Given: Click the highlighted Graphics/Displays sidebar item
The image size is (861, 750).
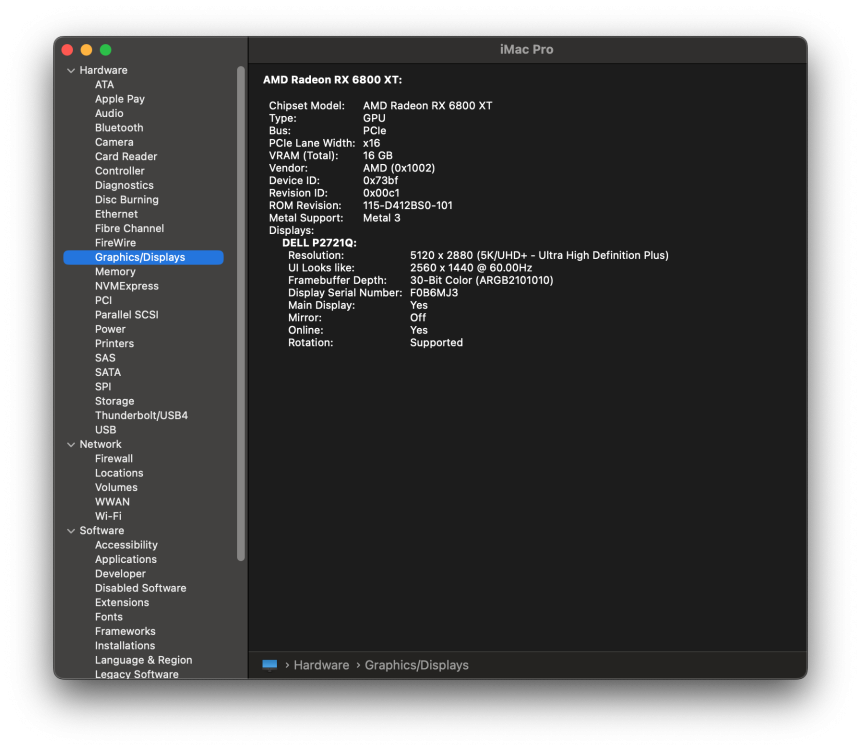Looking at the screenshot, I should tap(143, 257).
